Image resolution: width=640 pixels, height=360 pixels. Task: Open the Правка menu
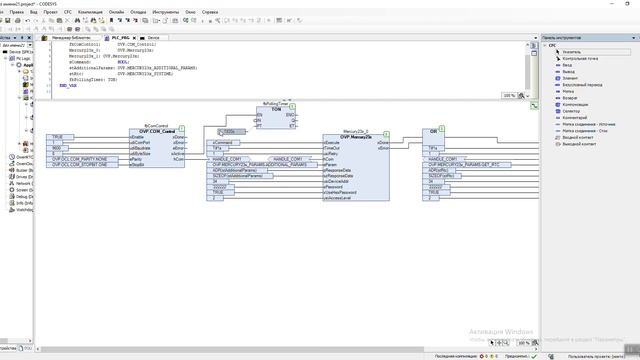click(17, 12)
